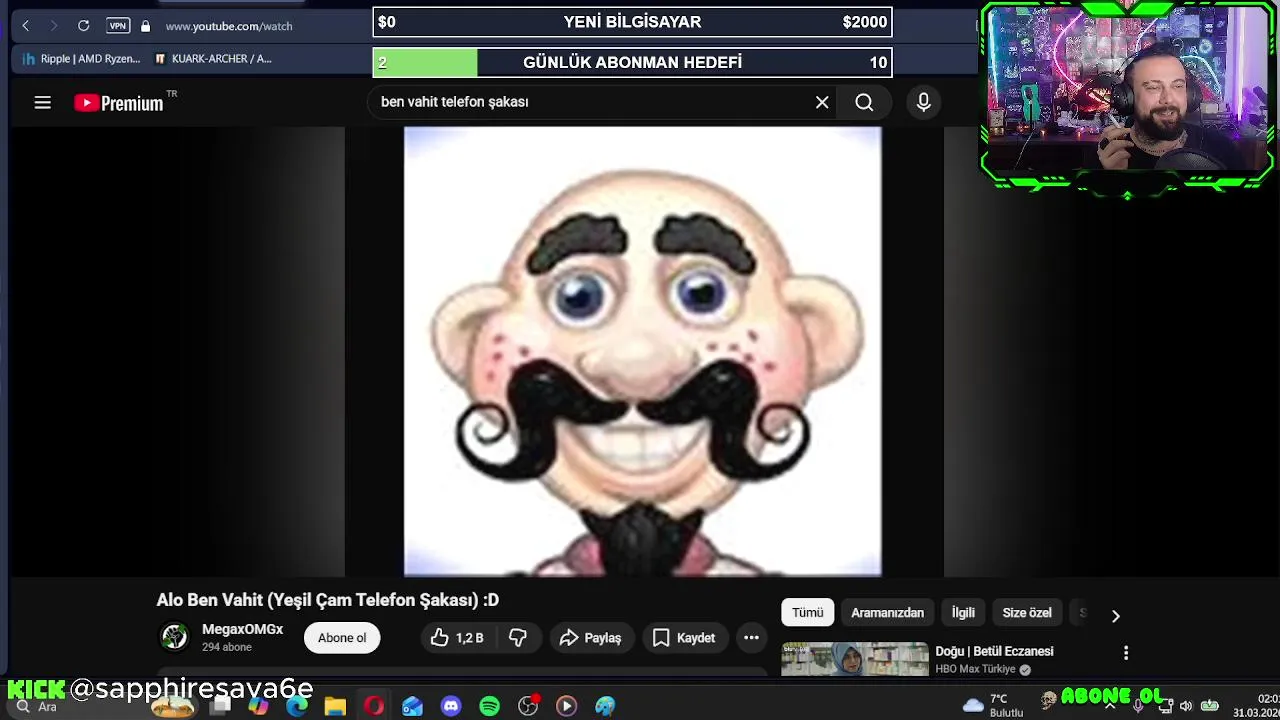Click the battery charging tray icon
This screenshot has height=720, width=1280.
click(x=1210, y=707)
